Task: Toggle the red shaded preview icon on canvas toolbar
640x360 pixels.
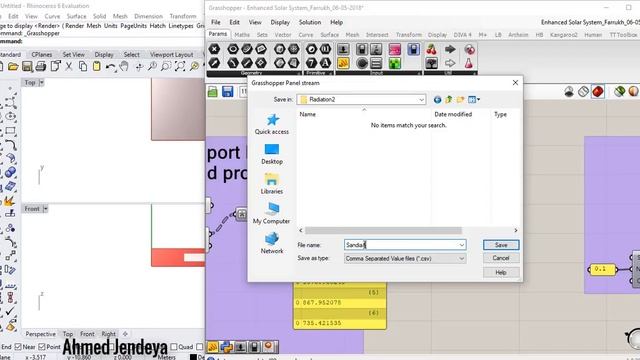Action: click(x=598, y=91)
